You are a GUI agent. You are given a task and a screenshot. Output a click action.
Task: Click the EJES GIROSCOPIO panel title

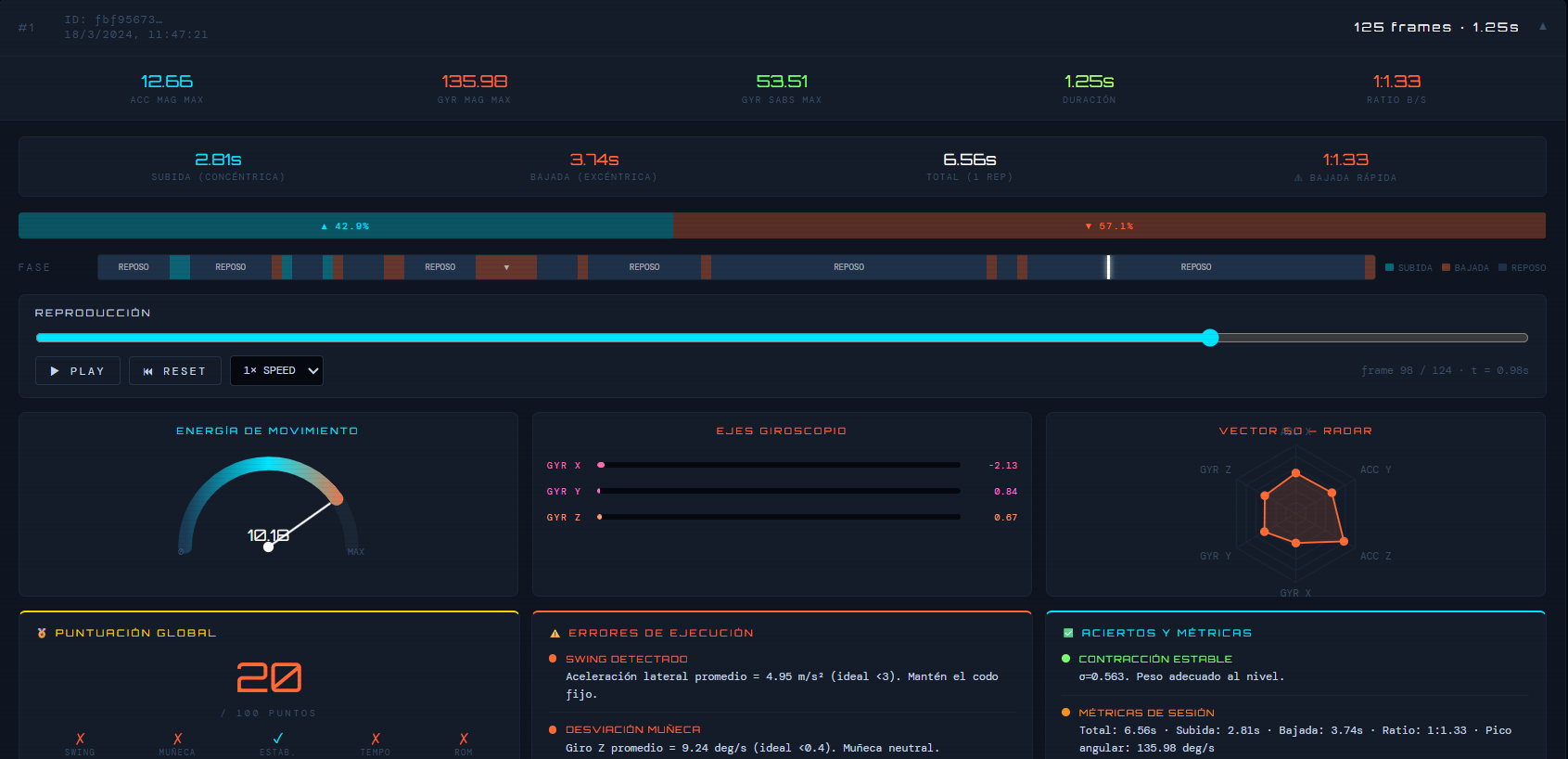pyautogui.click(x=782, y=431)
